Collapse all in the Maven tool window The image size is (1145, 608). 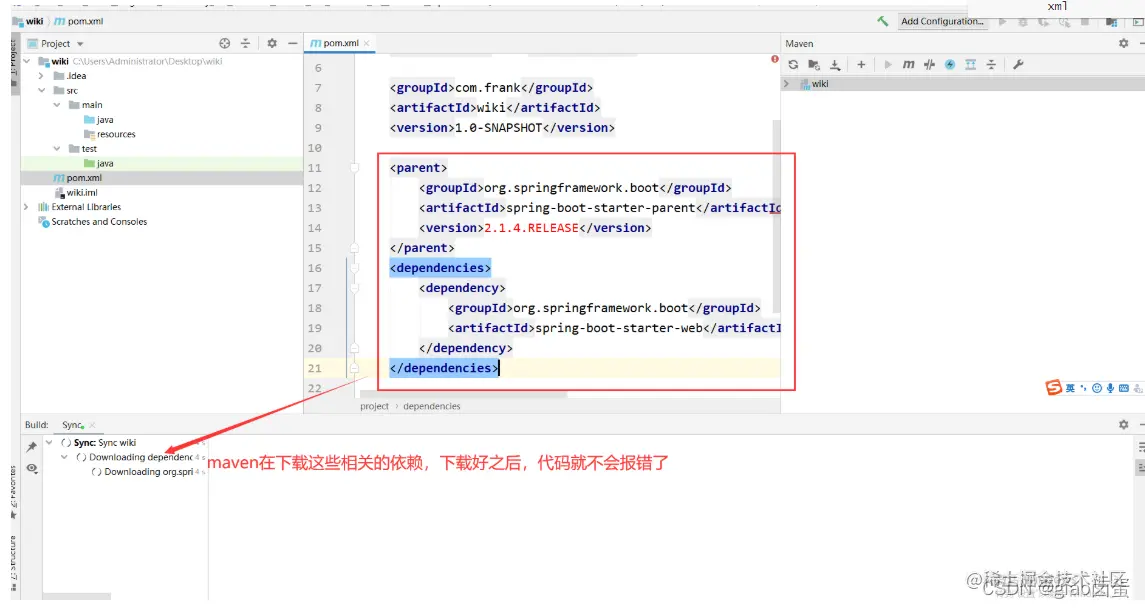(991, 64)
